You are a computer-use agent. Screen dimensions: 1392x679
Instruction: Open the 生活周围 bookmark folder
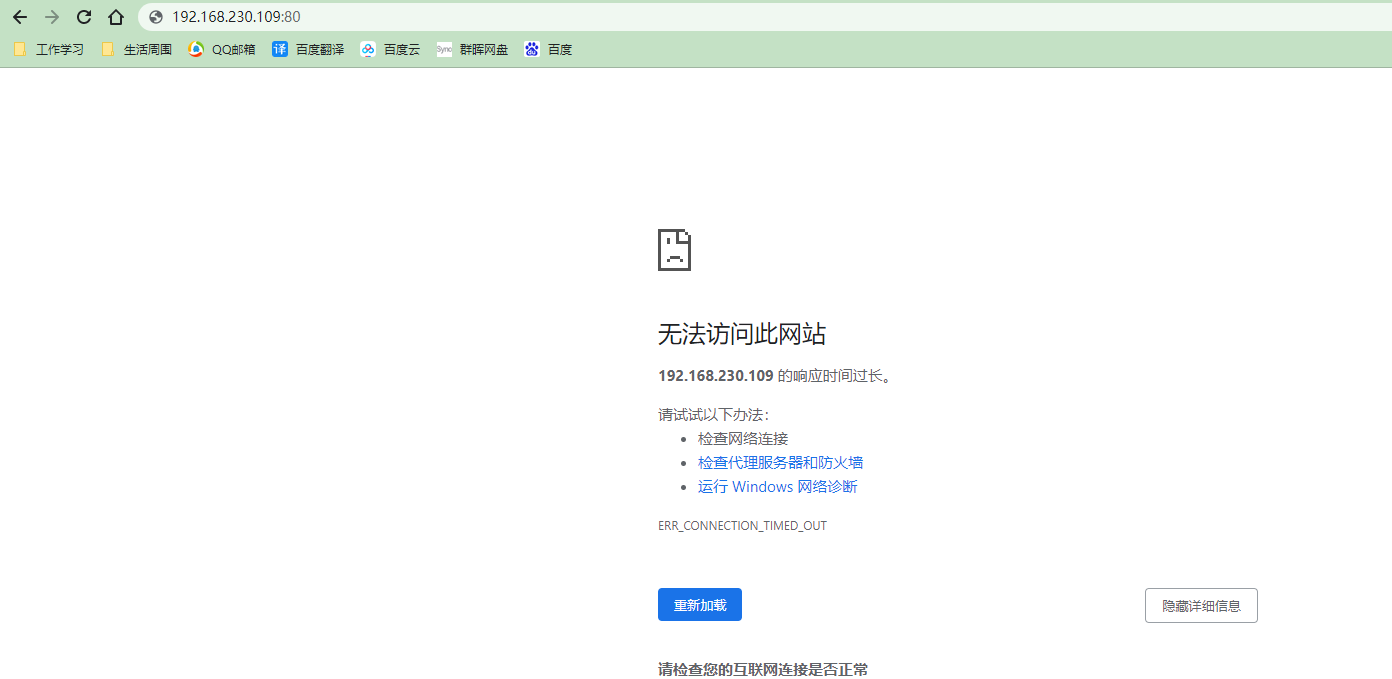click(136, 49)
